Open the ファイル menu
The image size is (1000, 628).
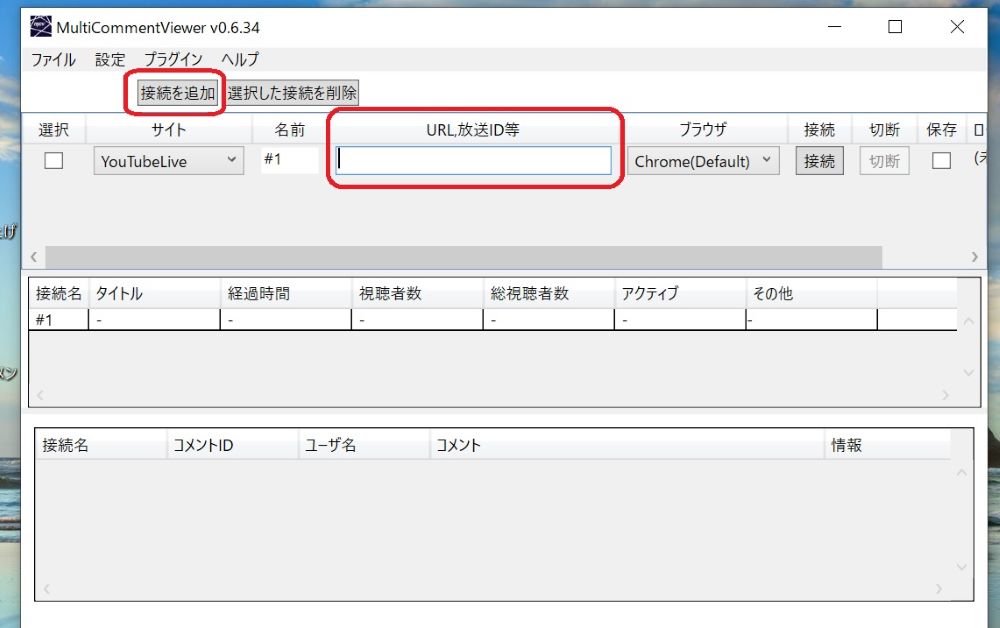[54, 60]
